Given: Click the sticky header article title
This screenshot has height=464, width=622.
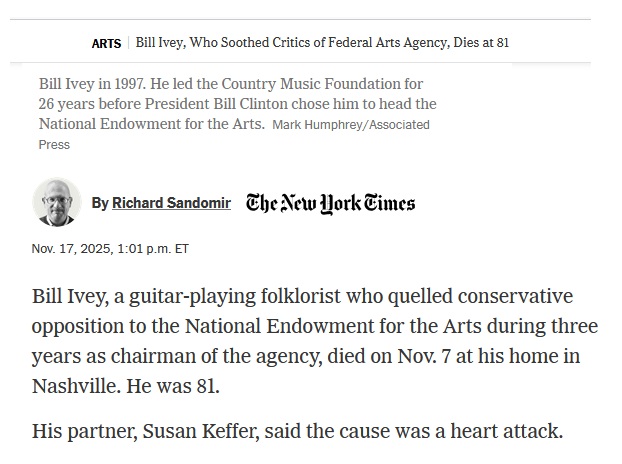Looking at the screenshot, I should 322,44.
